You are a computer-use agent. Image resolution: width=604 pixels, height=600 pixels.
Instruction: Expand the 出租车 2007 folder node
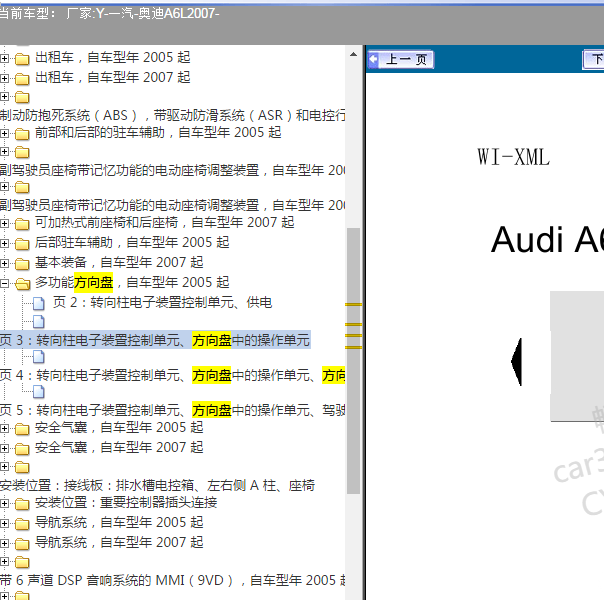[x=4, y=78]
